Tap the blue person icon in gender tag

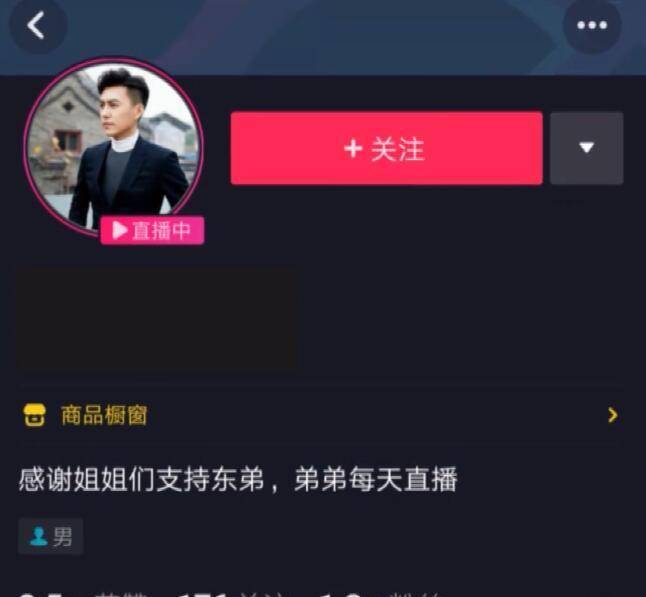pyautogui.click(x=39, y=536)
